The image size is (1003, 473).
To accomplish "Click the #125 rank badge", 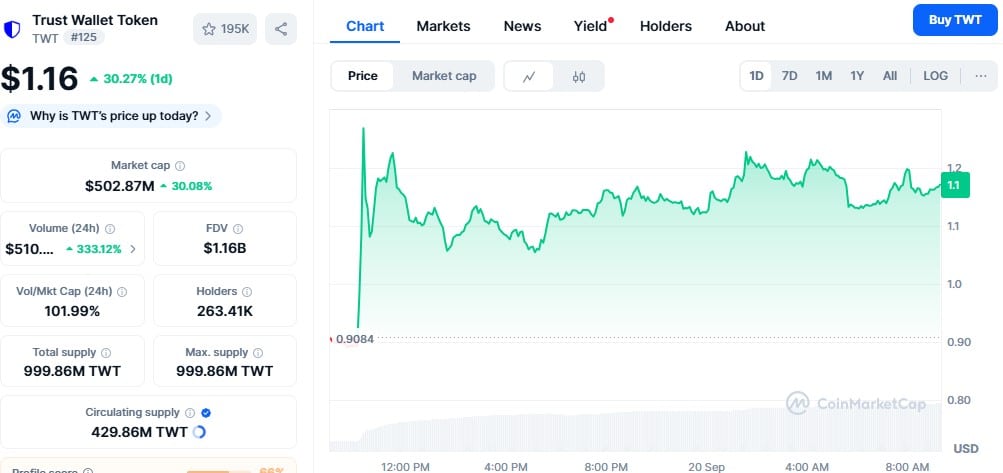I will [84, 37].
